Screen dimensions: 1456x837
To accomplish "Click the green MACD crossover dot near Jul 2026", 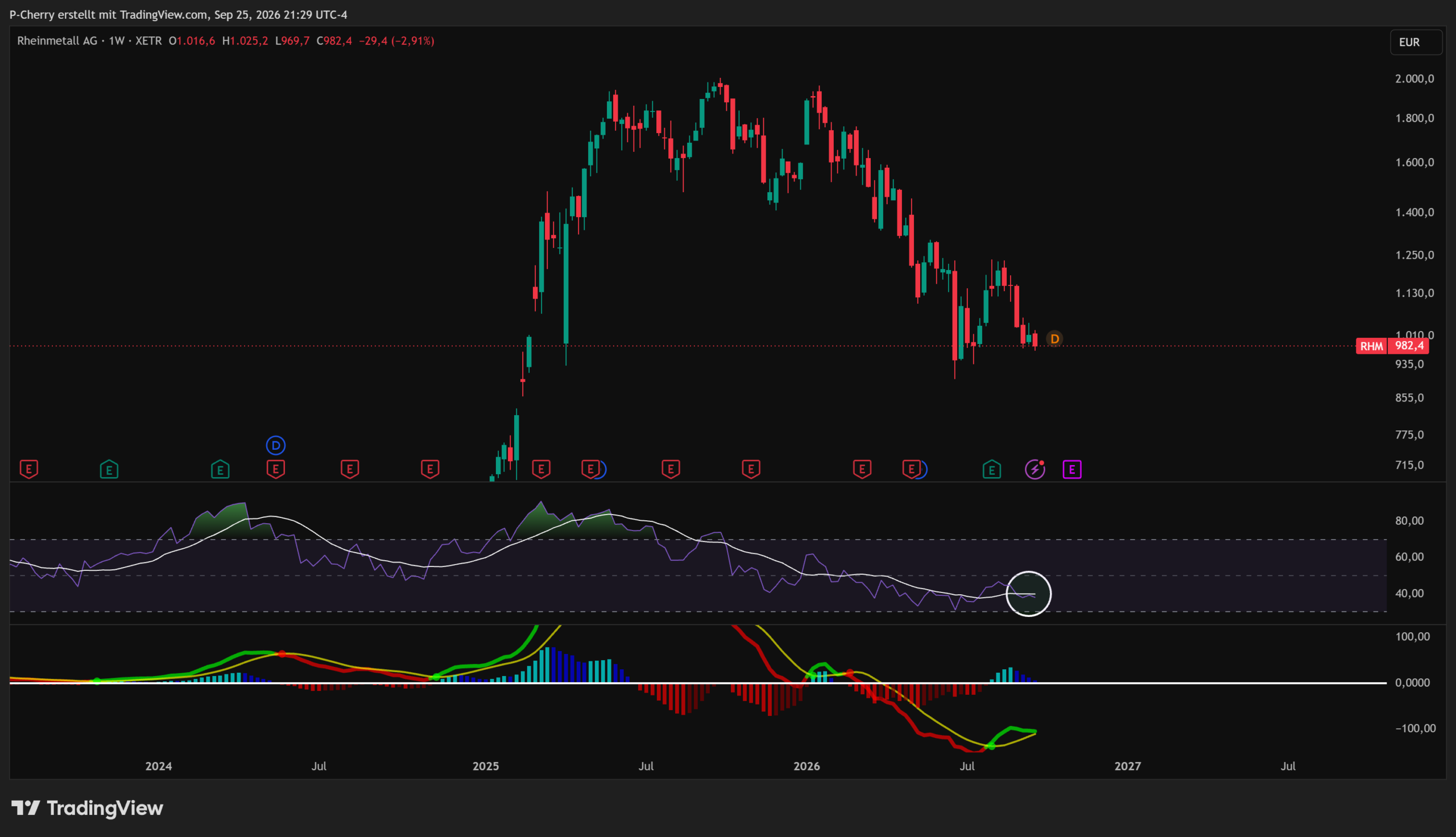I will click(x=991, y=745).
